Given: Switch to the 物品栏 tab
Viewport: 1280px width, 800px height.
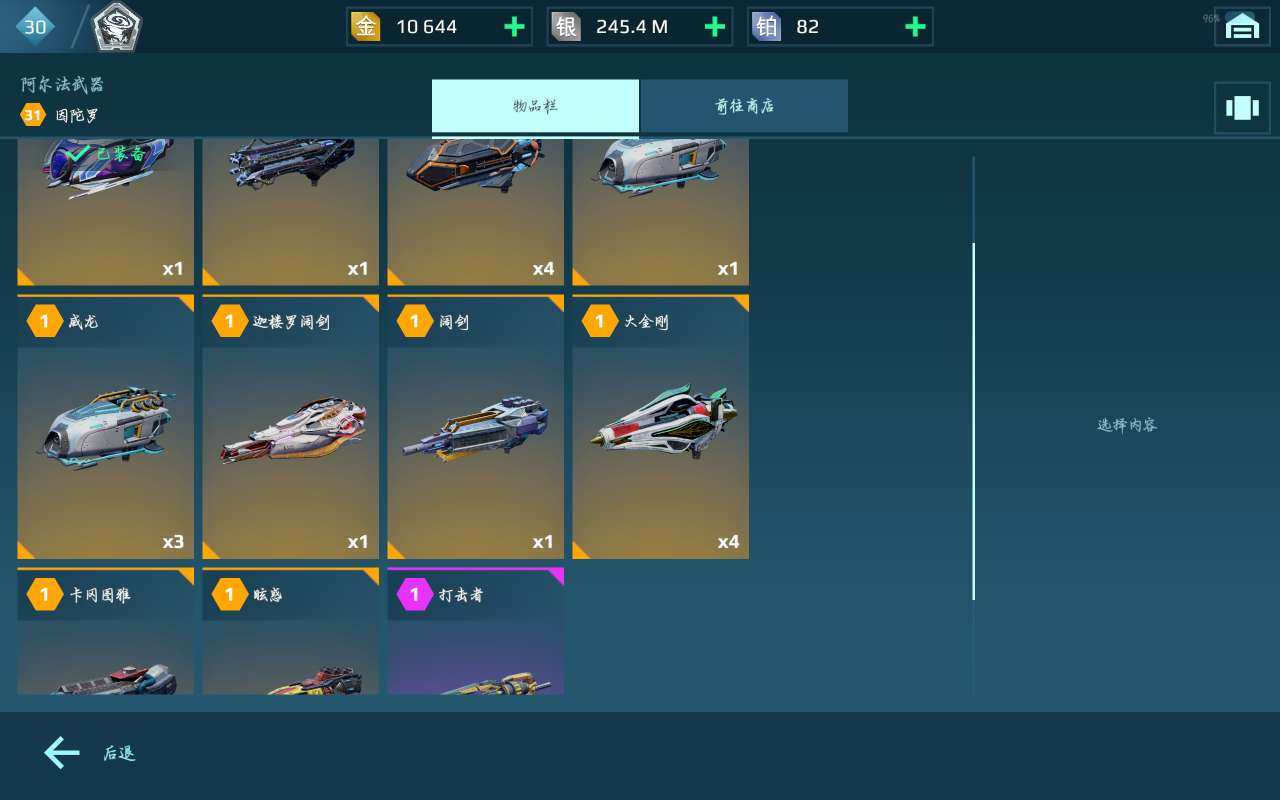Looking at the screenshot, I should (535, 106).
